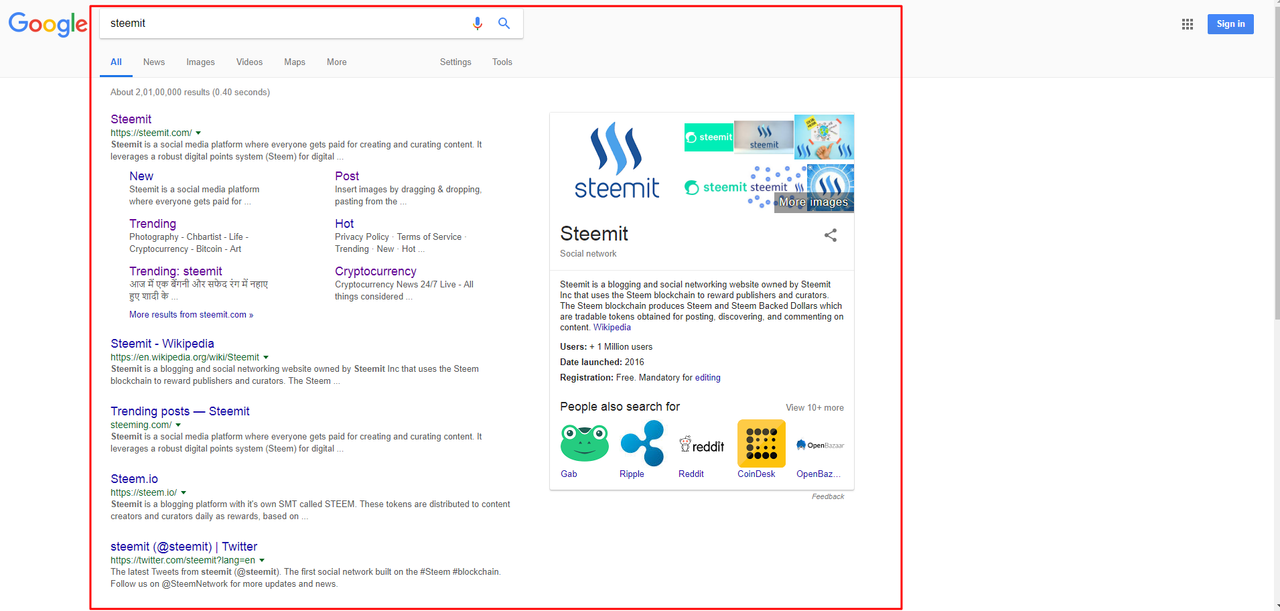Viewport: 1280px width, 611px height.
Task: Expand the arrow next to the Twitter URL
Action: [262, 561]
